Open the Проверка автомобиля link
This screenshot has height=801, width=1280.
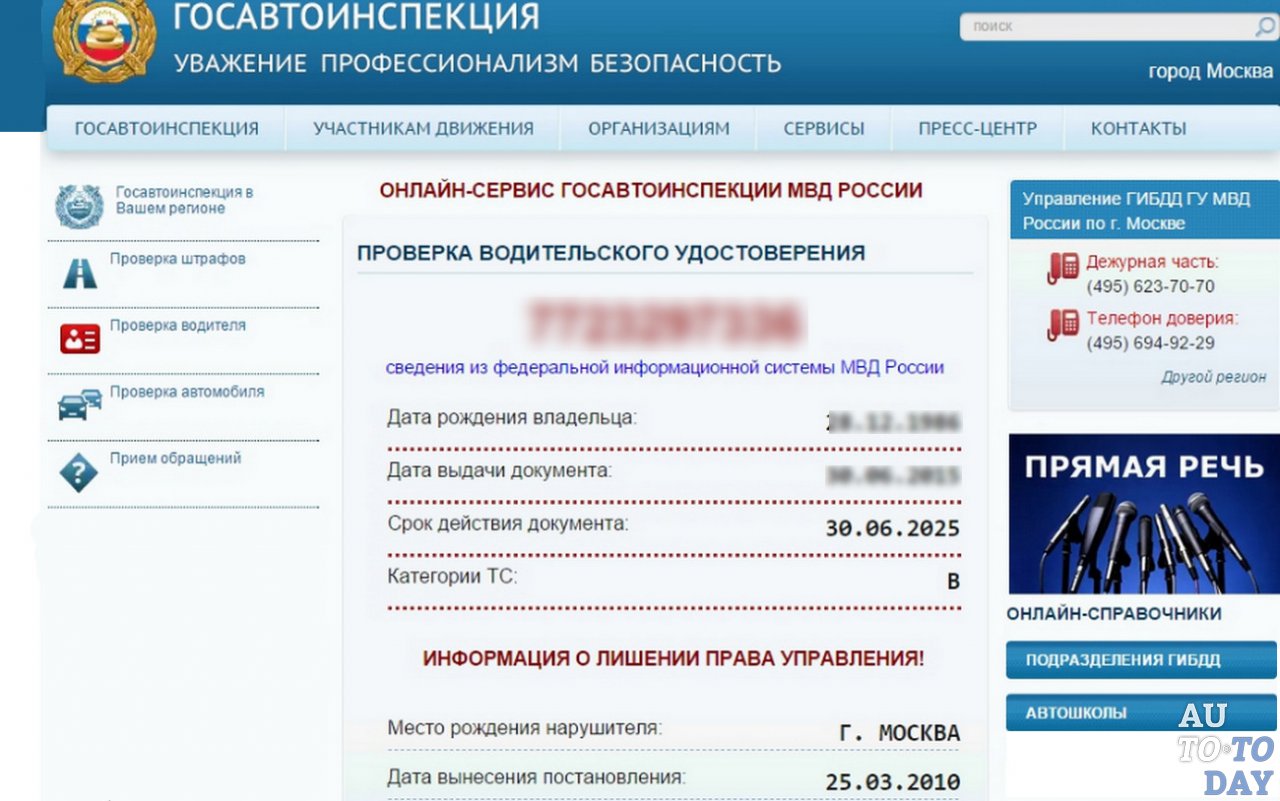click(187, 392)
